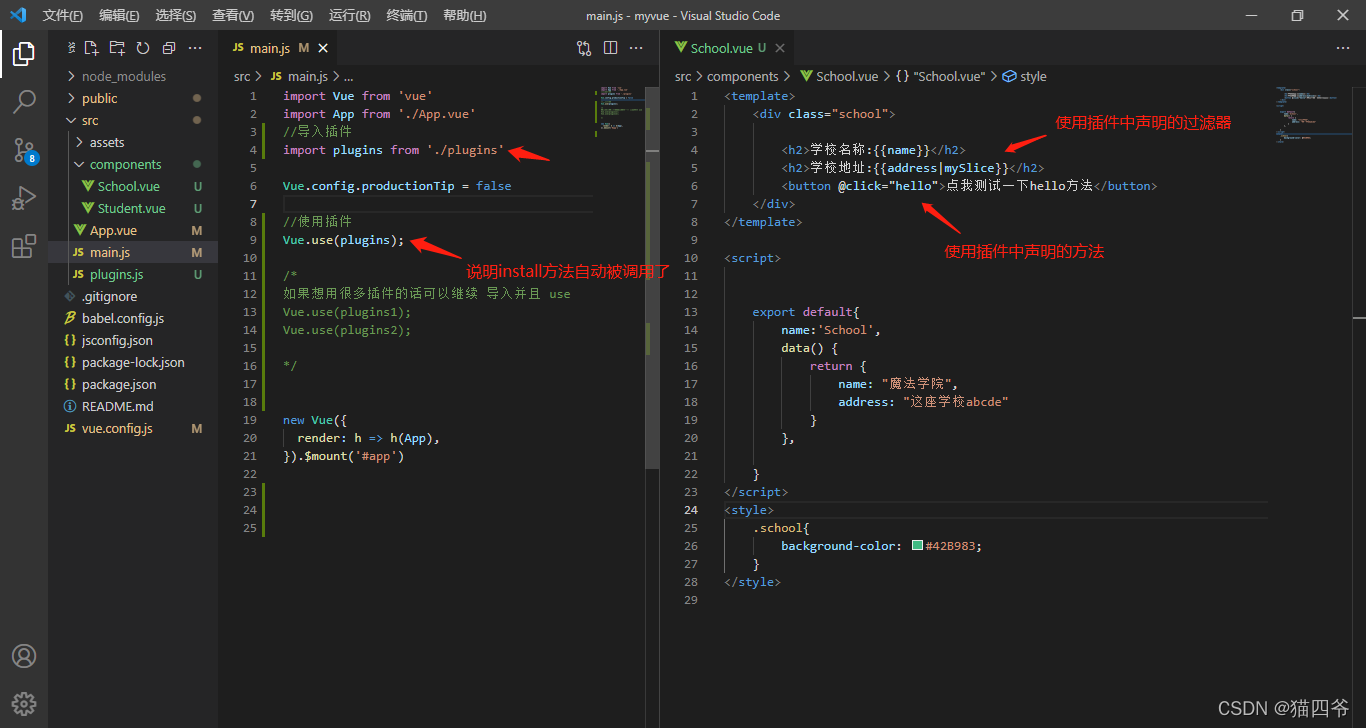Open the Explorer view in activity bar
The height and width of the screenshot is (728, 1366).
pyautogui.click(x=24, y=54)
